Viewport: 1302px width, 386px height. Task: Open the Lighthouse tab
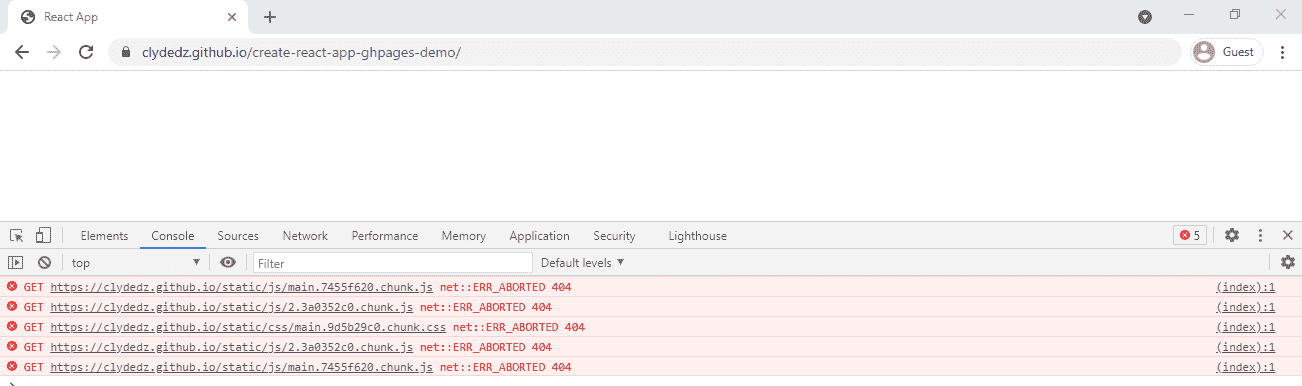coord(697,236)
